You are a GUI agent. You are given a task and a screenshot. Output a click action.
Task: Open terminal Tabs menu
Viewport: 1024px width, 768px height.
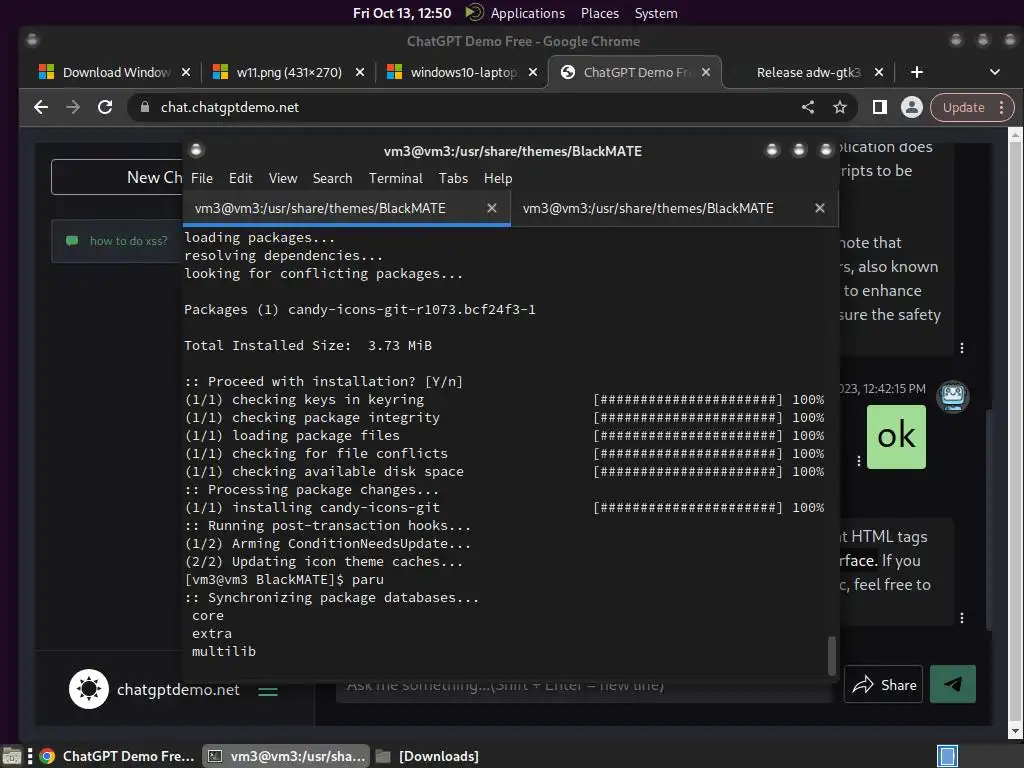coord(453,178)
